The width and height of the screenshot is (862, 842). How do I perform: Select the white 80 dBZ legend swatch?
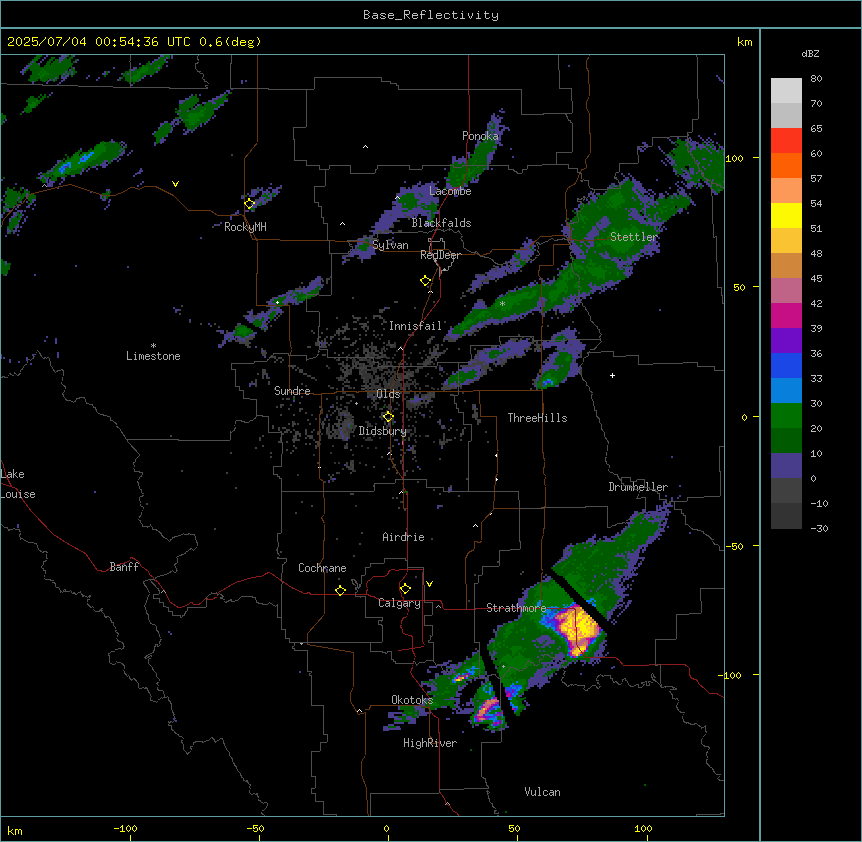coord(786,91)
